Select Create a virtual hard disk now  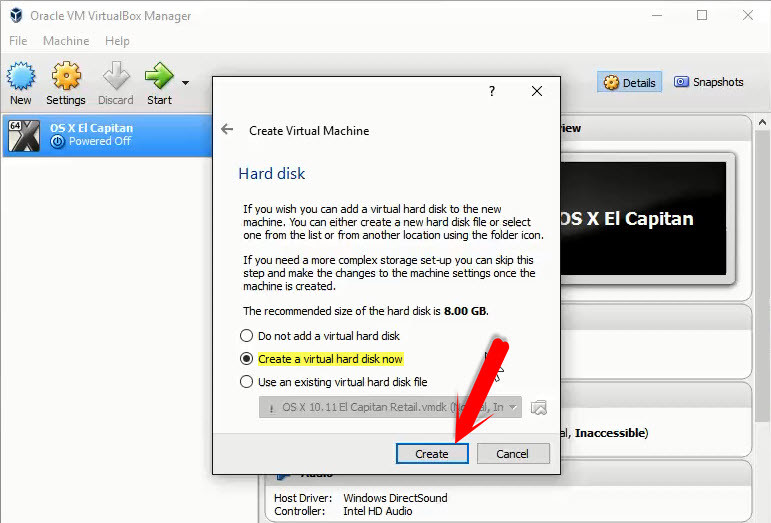point(322,359)
